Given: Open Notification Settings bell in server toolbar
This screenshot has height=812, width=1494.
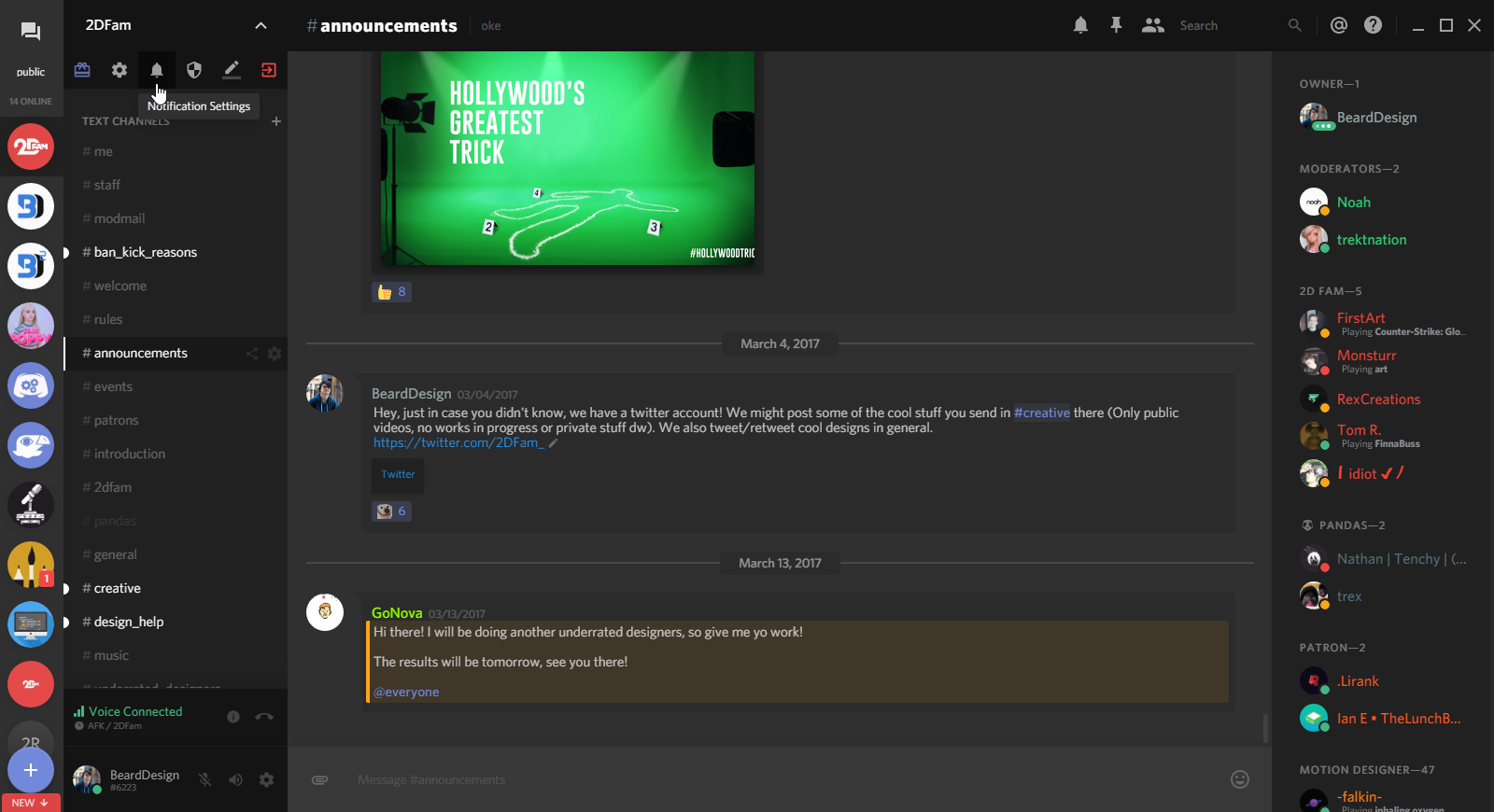Looking at the screenshot, I should (x=157, y=70).
